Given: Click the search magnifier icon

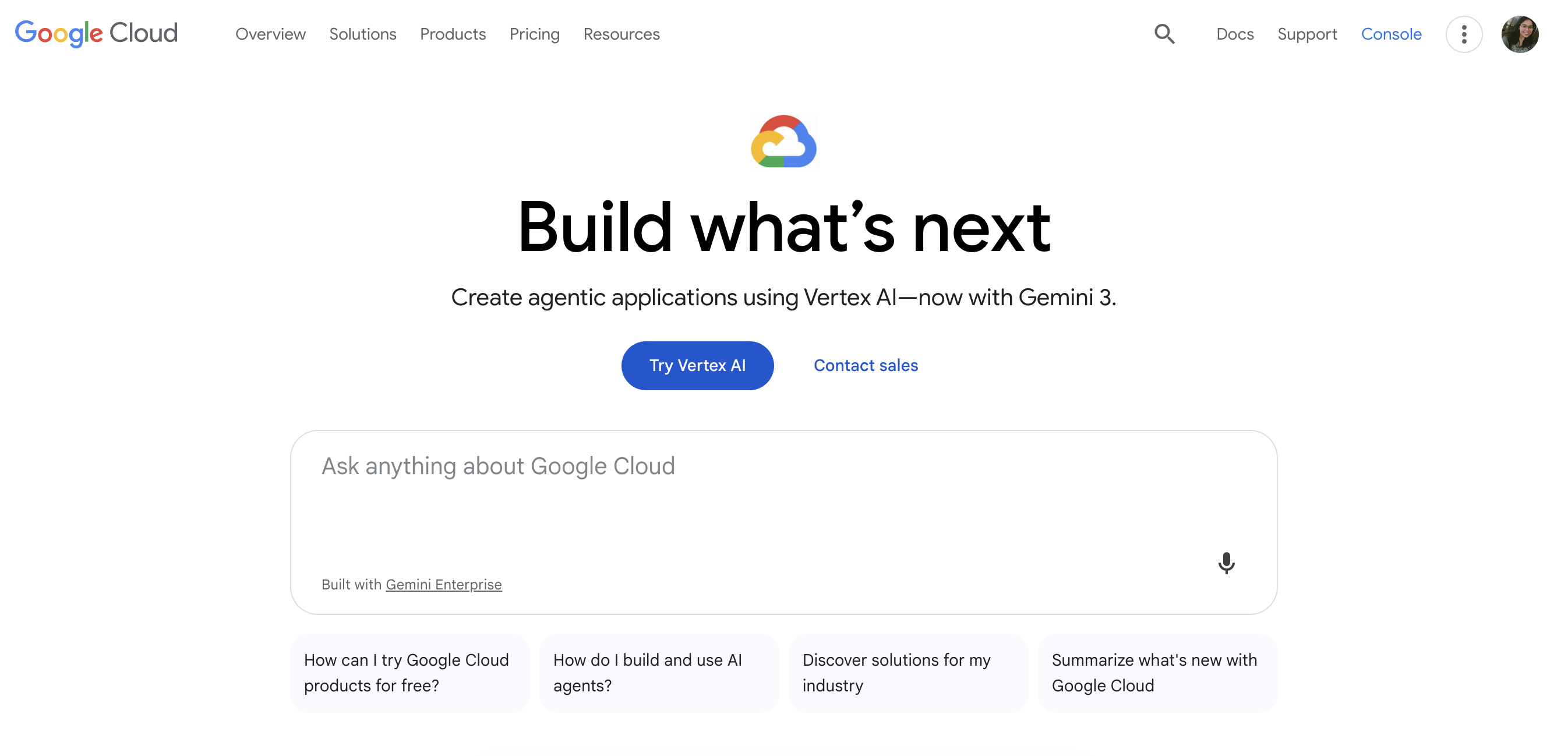Looking at the screenshot, I should pos(1164,34).
